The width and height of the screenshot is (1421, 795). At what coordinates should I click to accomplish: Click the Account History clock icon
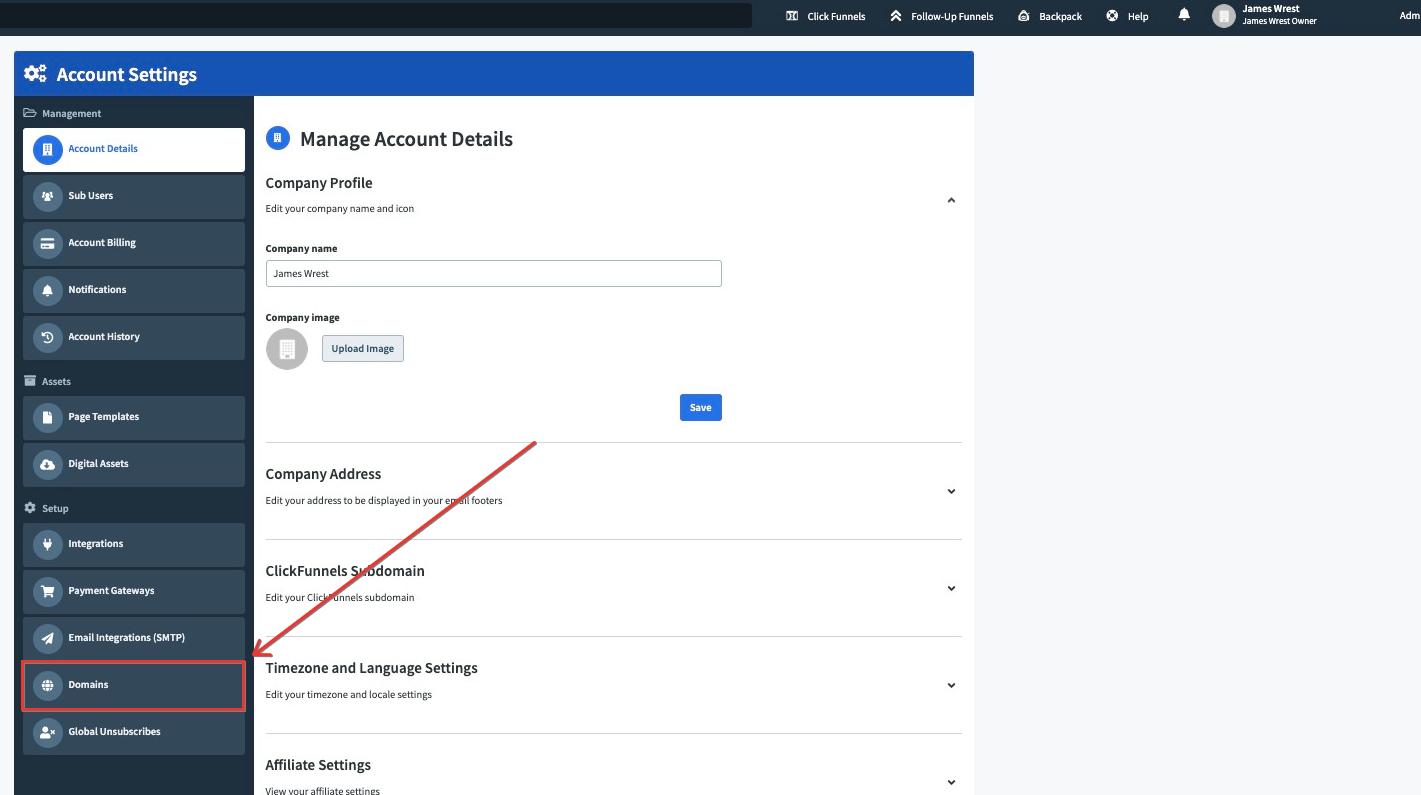[47, 337]
